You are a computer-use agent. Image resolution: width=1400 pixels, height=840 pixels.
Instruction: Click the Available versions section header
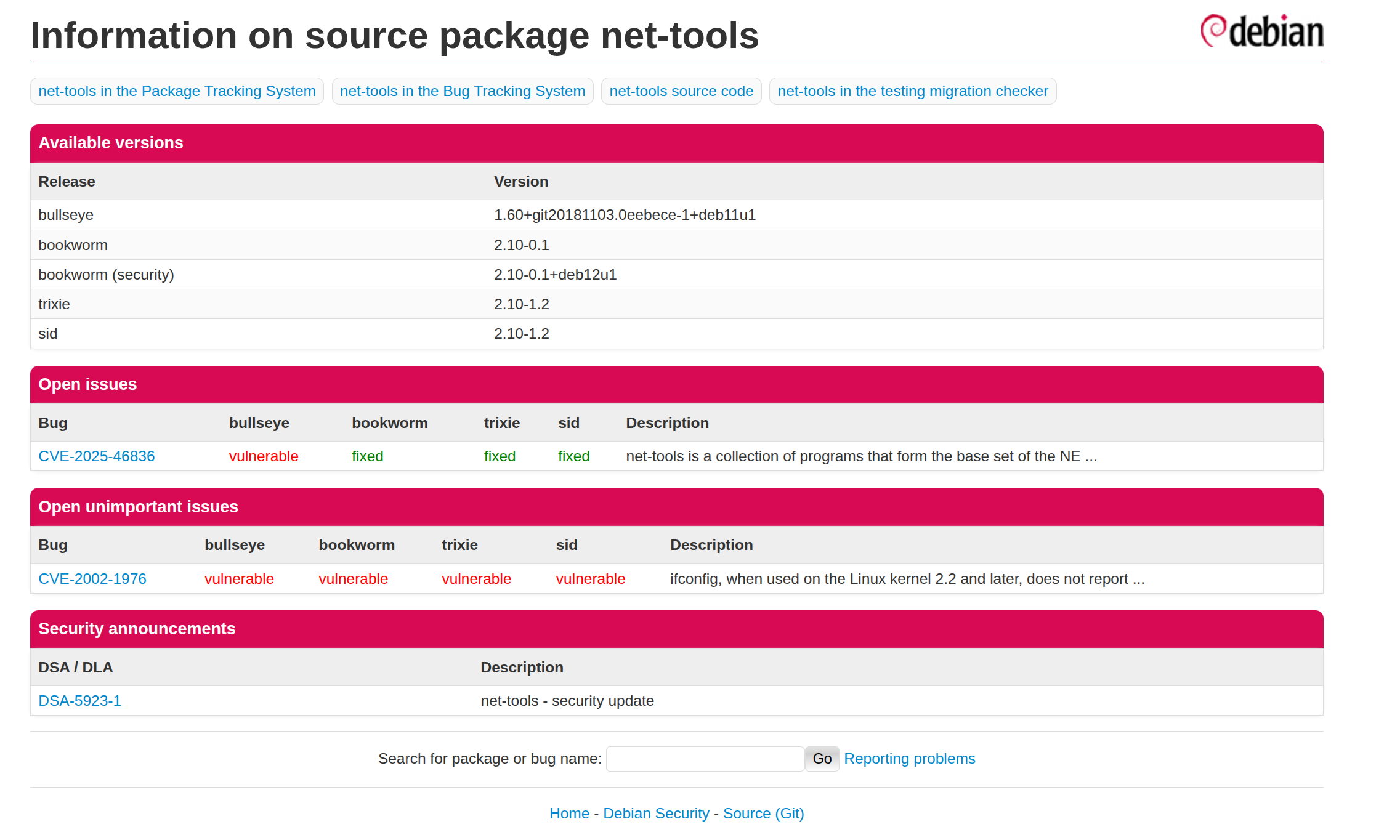point(676,143)
